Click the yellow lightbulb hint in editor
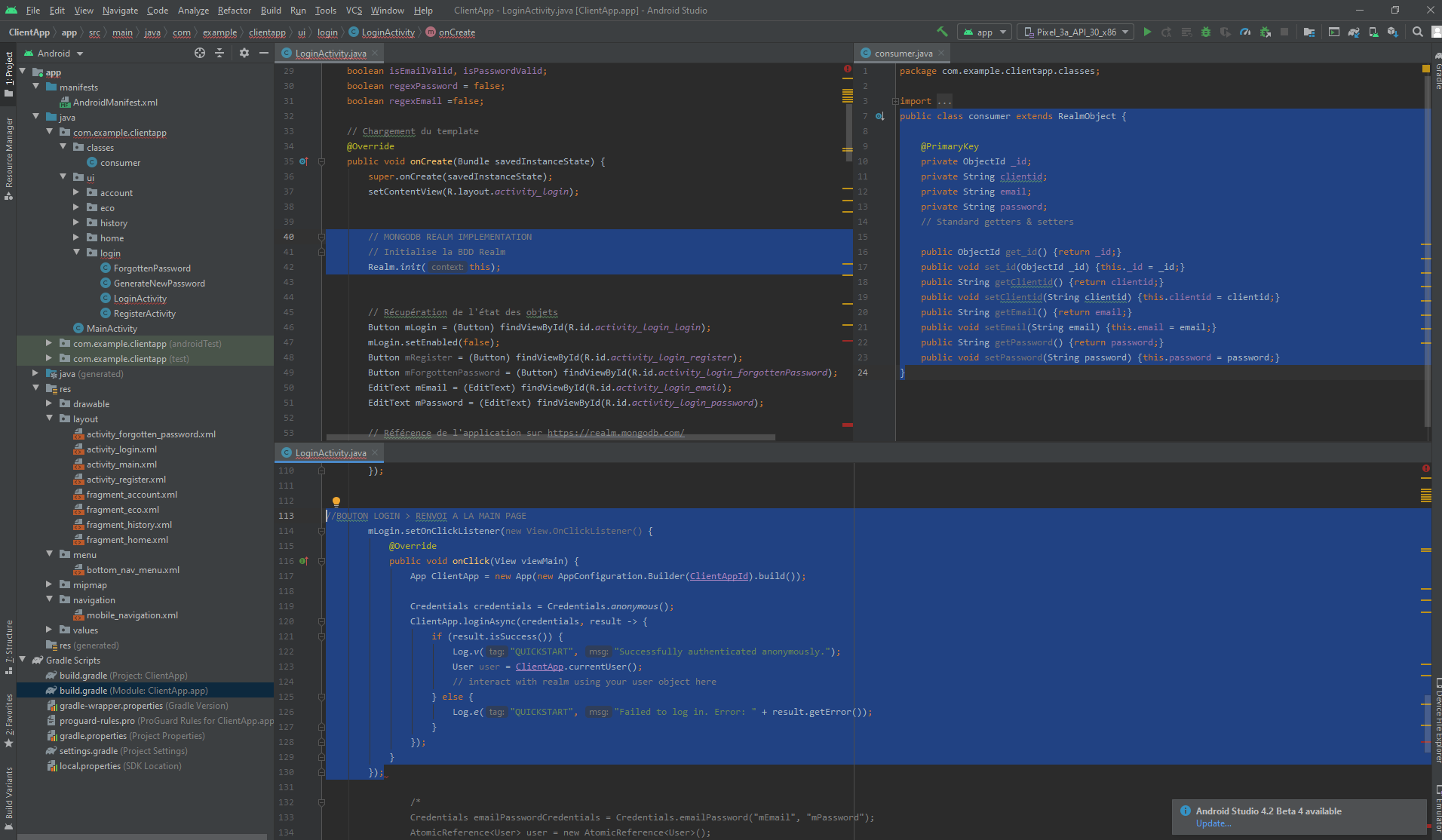The width and height of the screenshot is (1442, 840). pyautogui.click(x=336, y=501)
